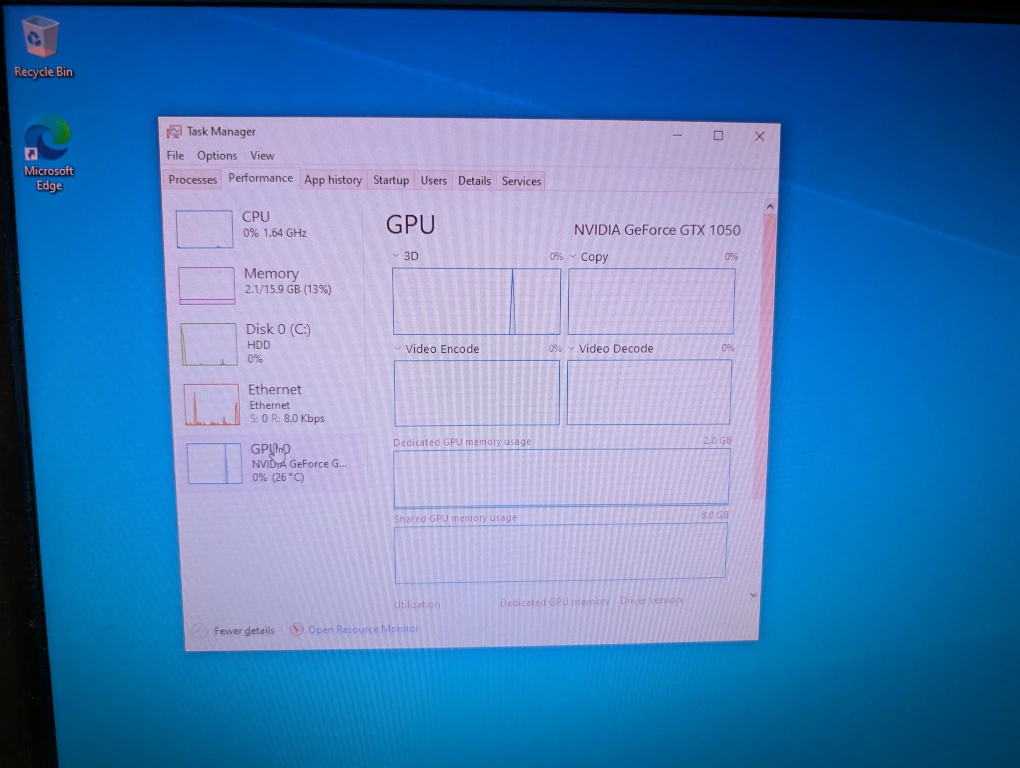Open the Video Decode engine dropdown
Image resolution: width=1020 pixels, height=768 pixels.
572,349
